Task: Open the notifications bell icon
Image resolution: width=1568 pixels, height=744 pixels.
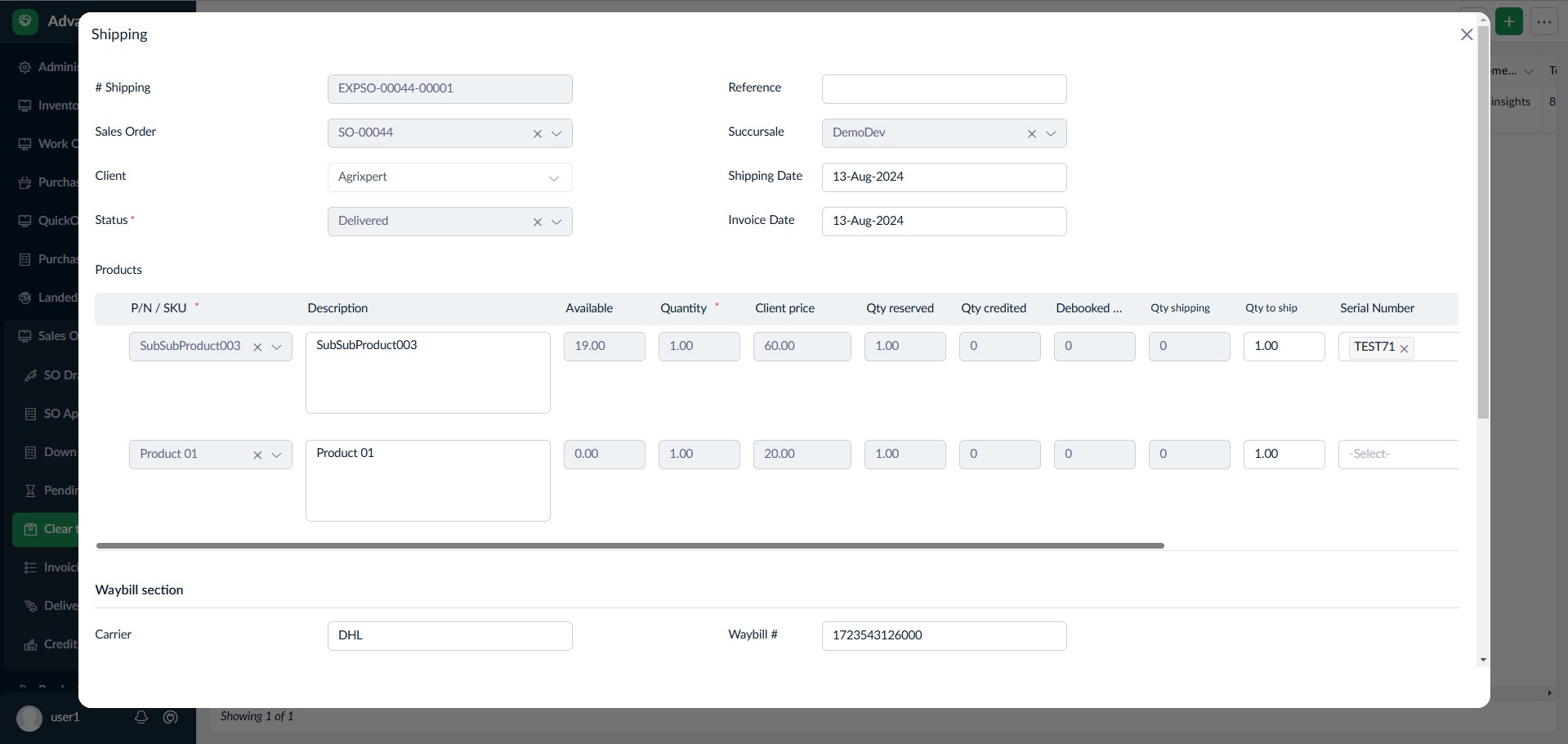Action: (x=141, y=717)
